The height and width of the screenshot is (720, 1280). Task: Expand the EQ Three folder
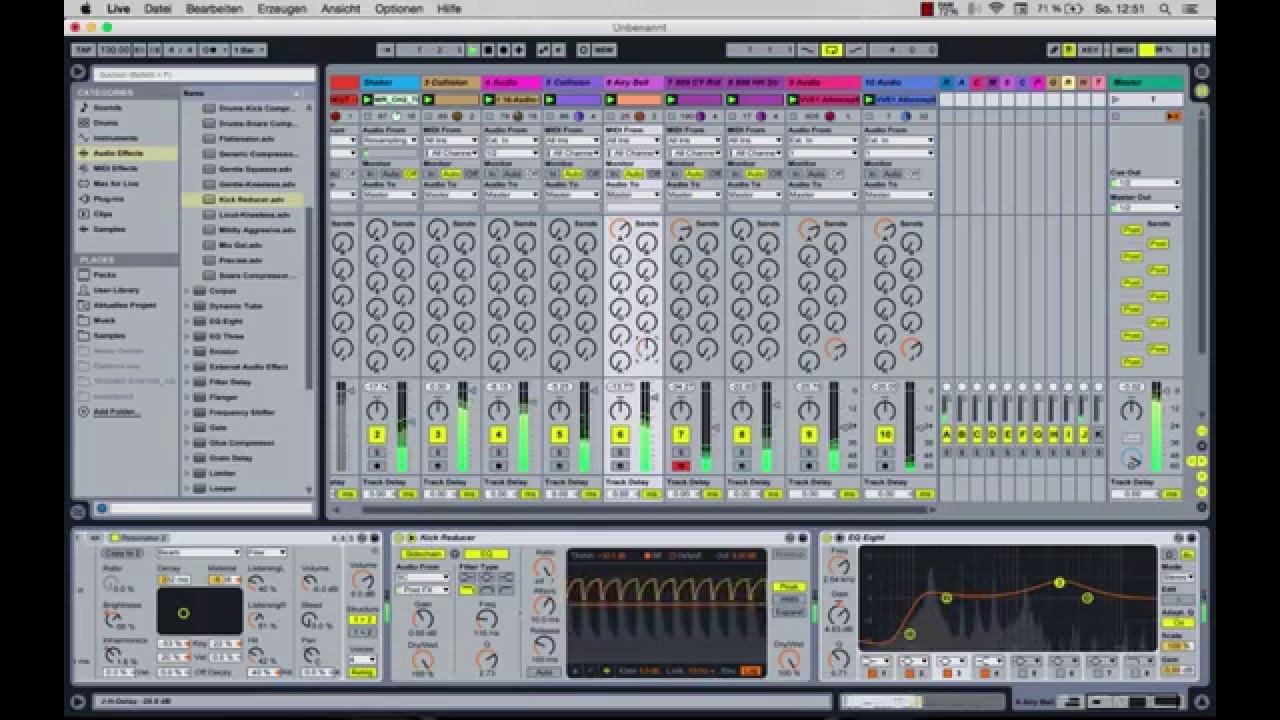pos(187,336)
